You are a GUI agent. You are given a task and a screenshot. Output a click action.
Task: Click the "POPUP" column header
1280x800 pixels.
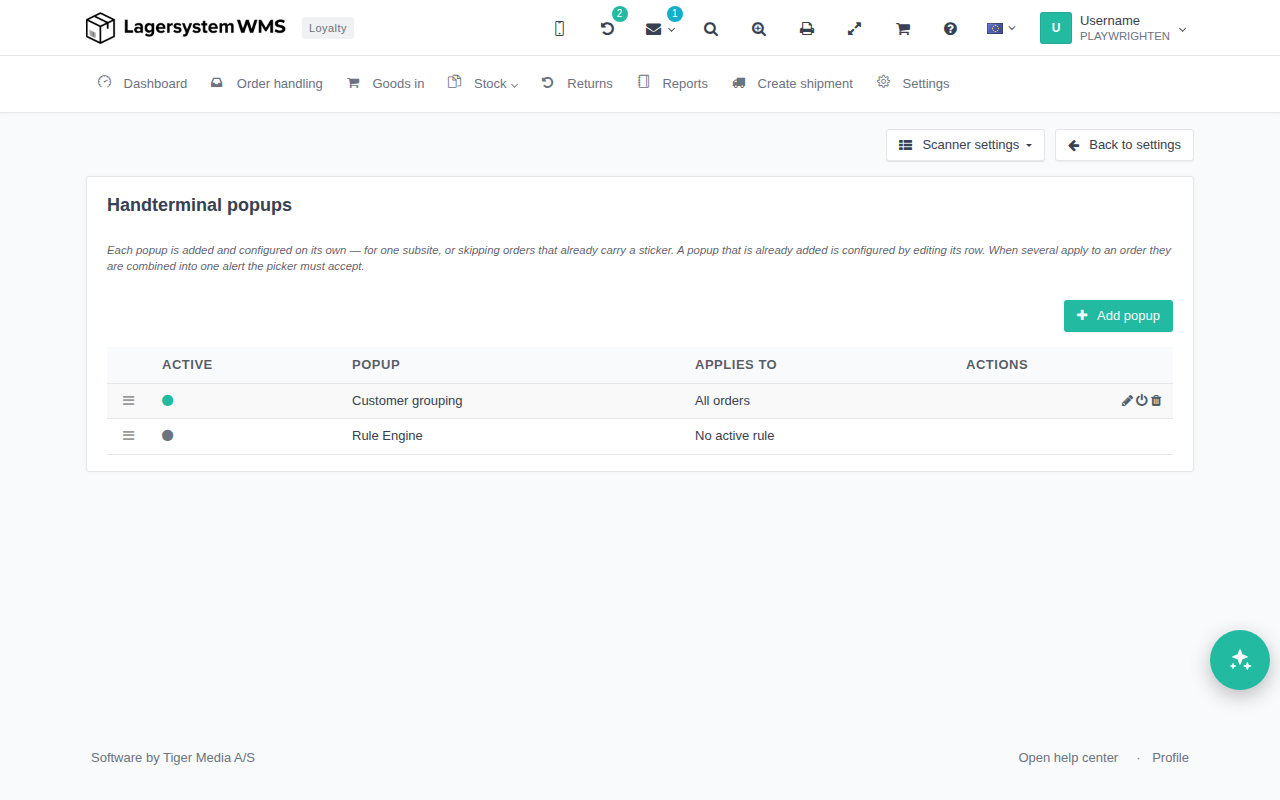(376, 365)
